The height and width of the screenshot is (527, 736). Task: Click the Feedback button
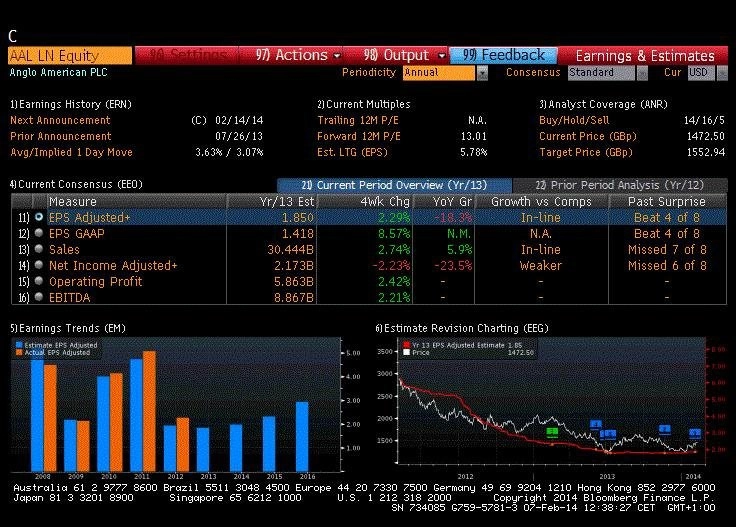click(x=503, y=55)
